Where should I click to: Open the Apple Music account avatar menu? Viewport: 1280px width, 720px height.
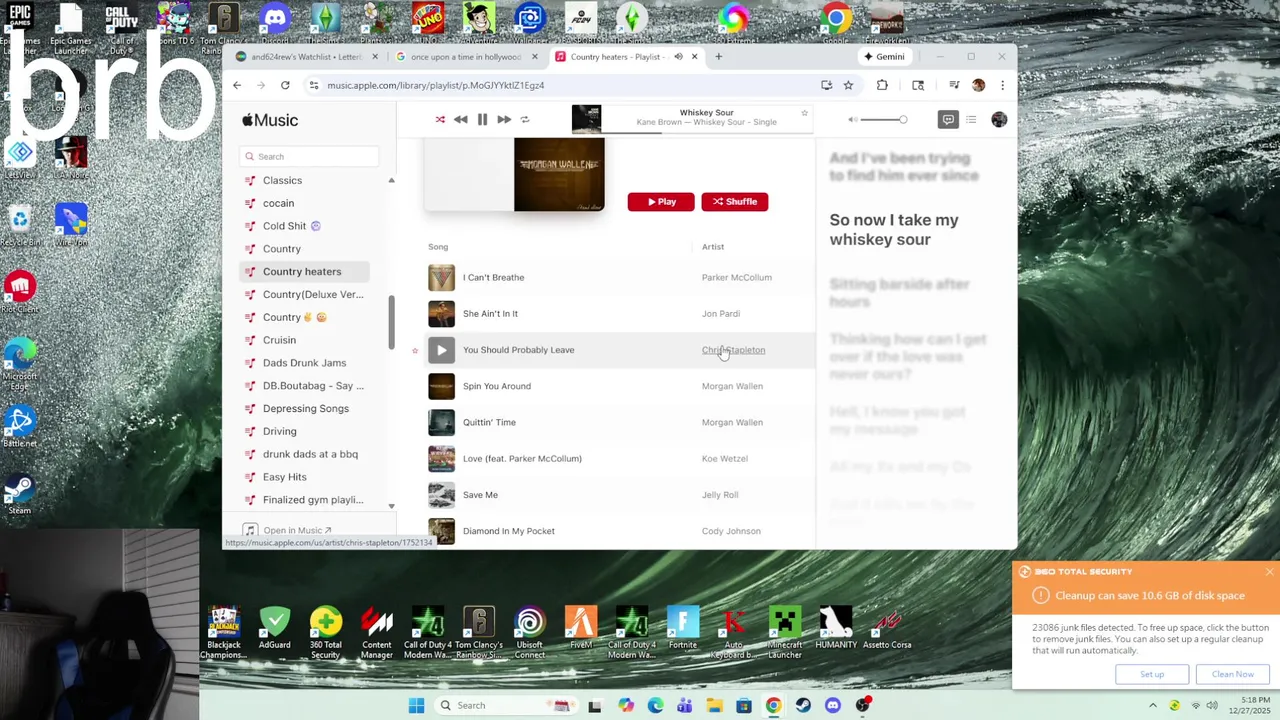click(x=999, y=120)
